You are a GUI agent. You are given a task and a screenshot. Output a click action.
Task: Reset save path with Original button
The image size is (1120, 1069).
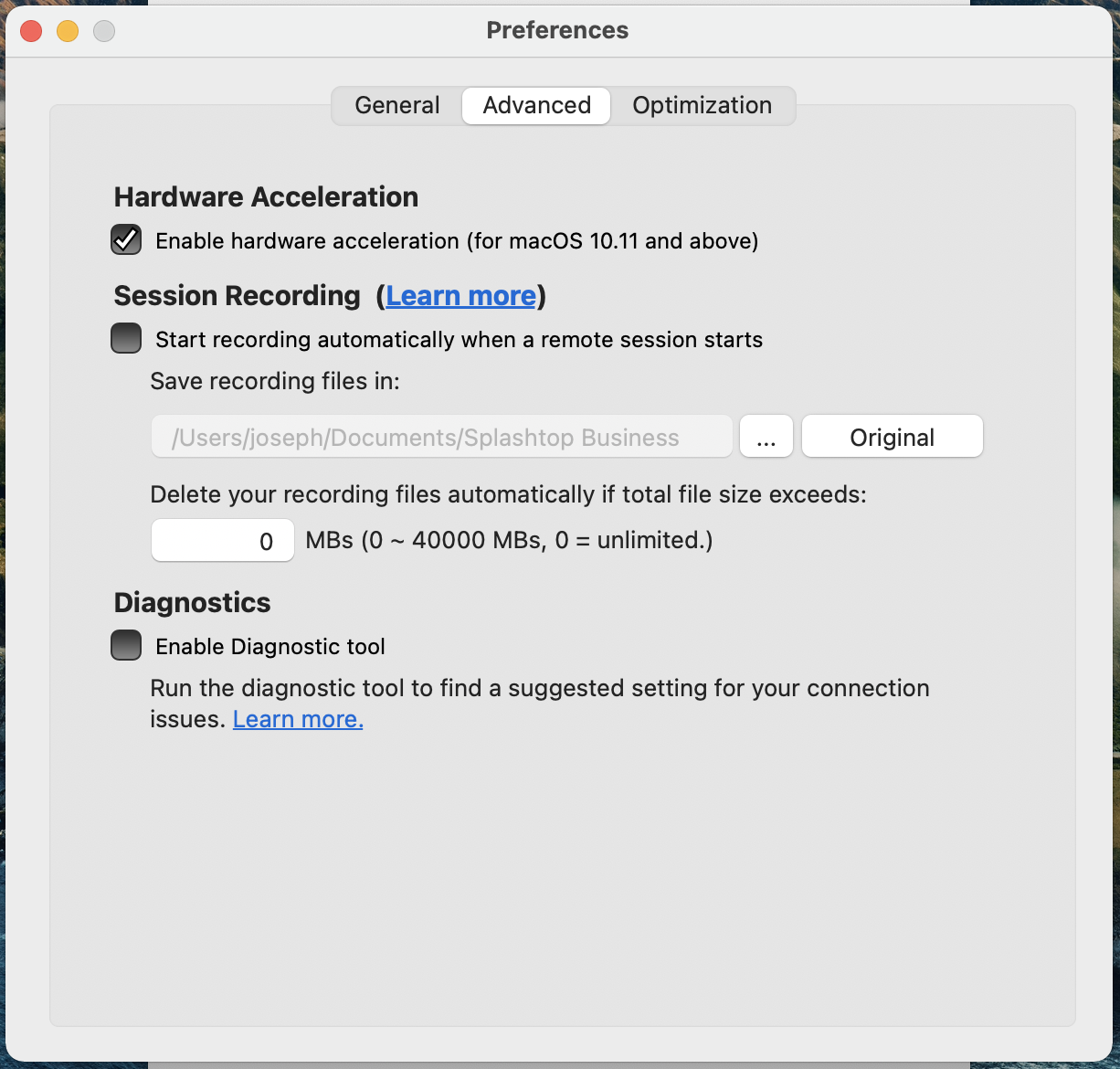click(893, 437)
